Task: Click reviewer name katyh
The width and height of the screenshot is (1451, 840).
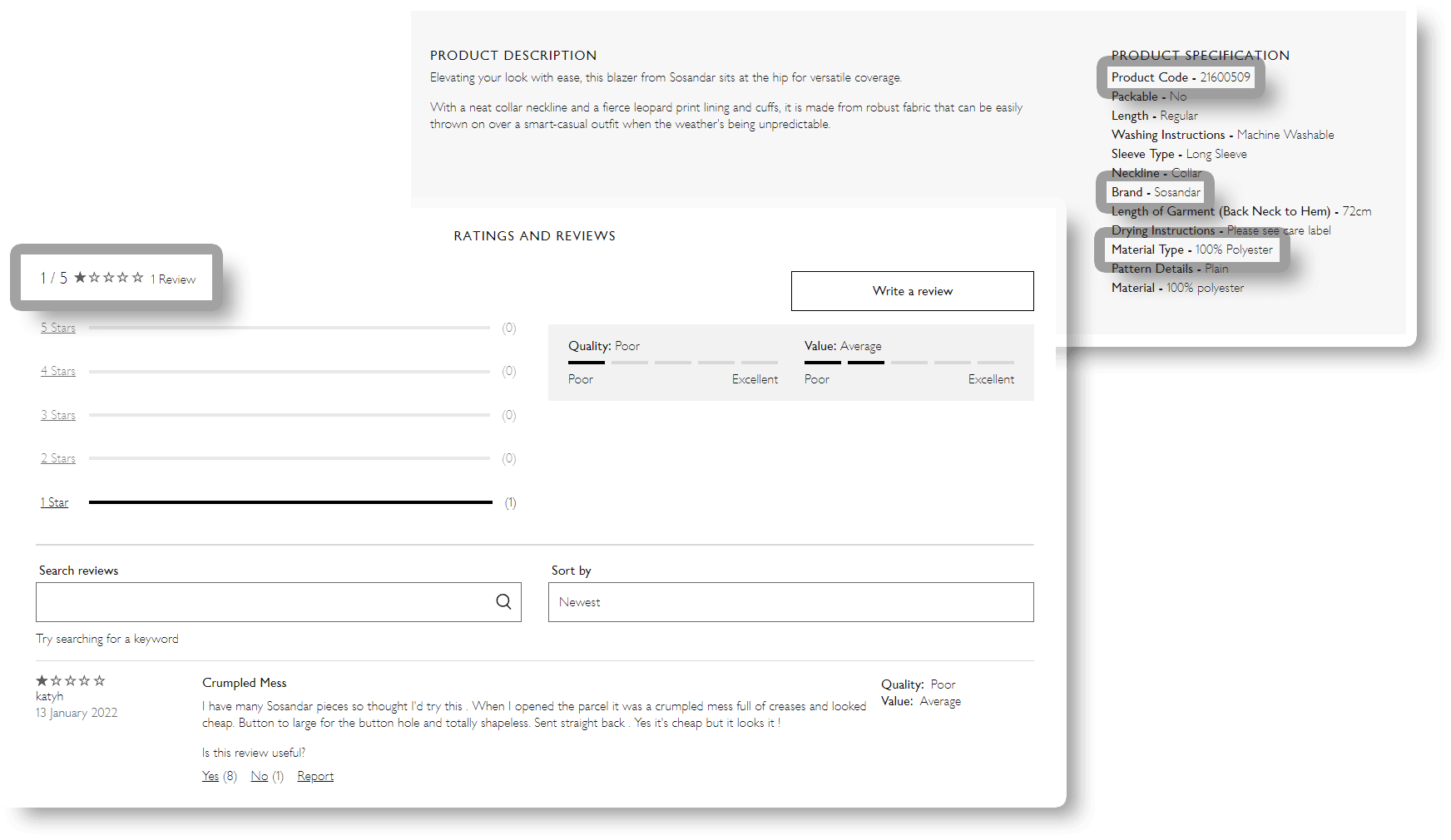Action: pos(50,696)
